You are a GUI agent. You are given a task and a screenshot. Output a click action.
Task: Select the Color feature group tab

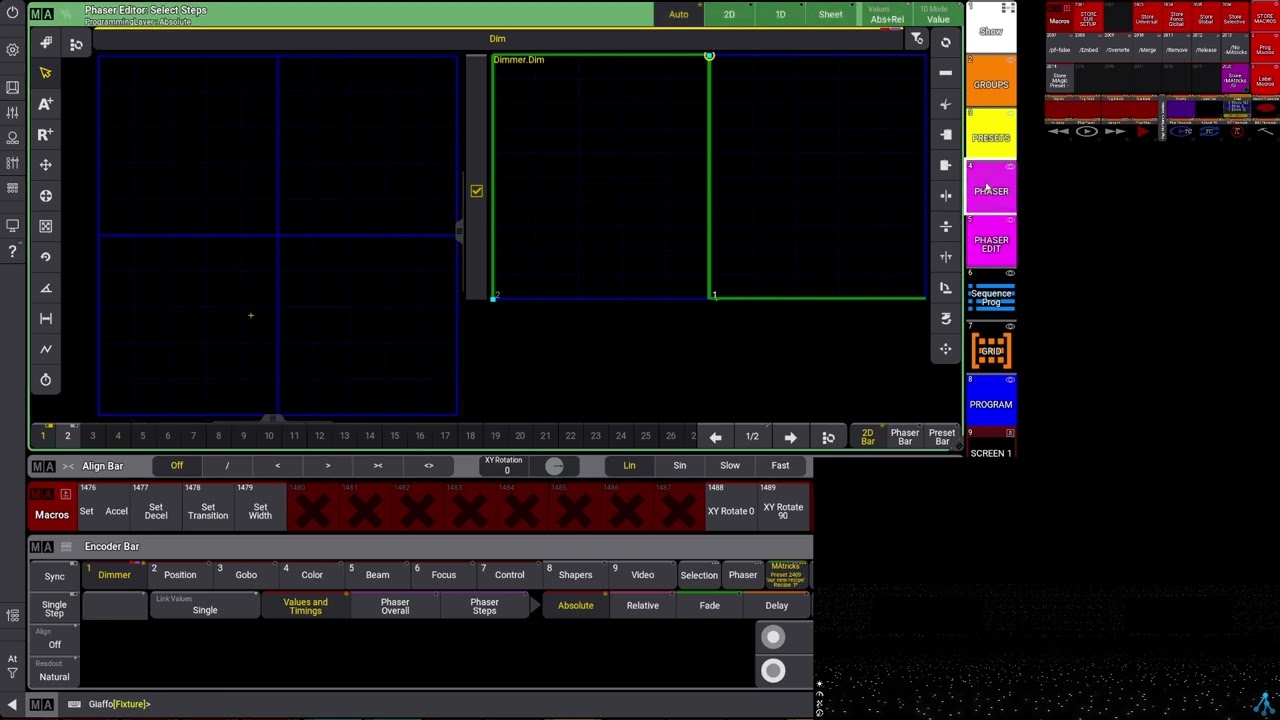312,575
